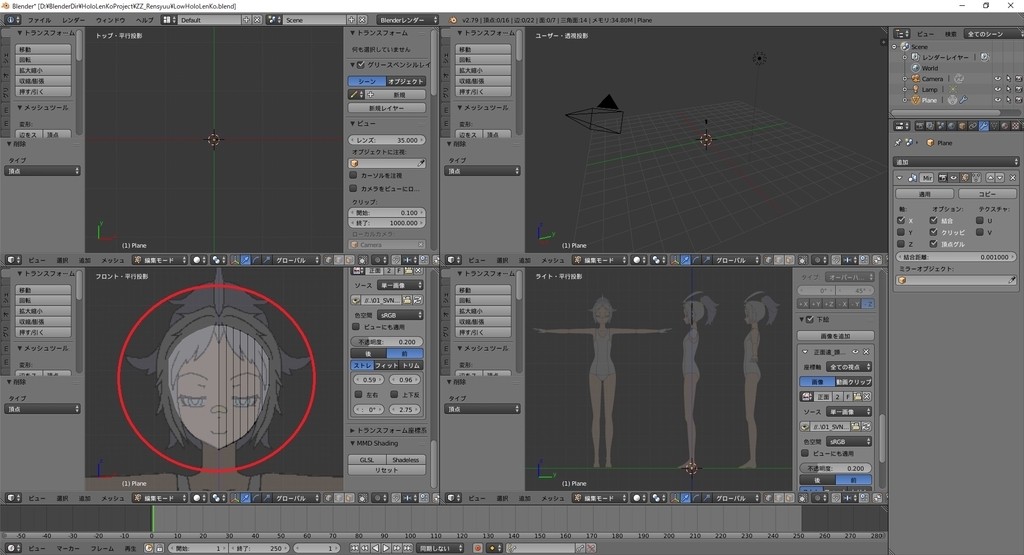Screen dimensions: 1024x555
Task: Click the eyedropper in View lock-to-object field
Action: tap(421, 163)
